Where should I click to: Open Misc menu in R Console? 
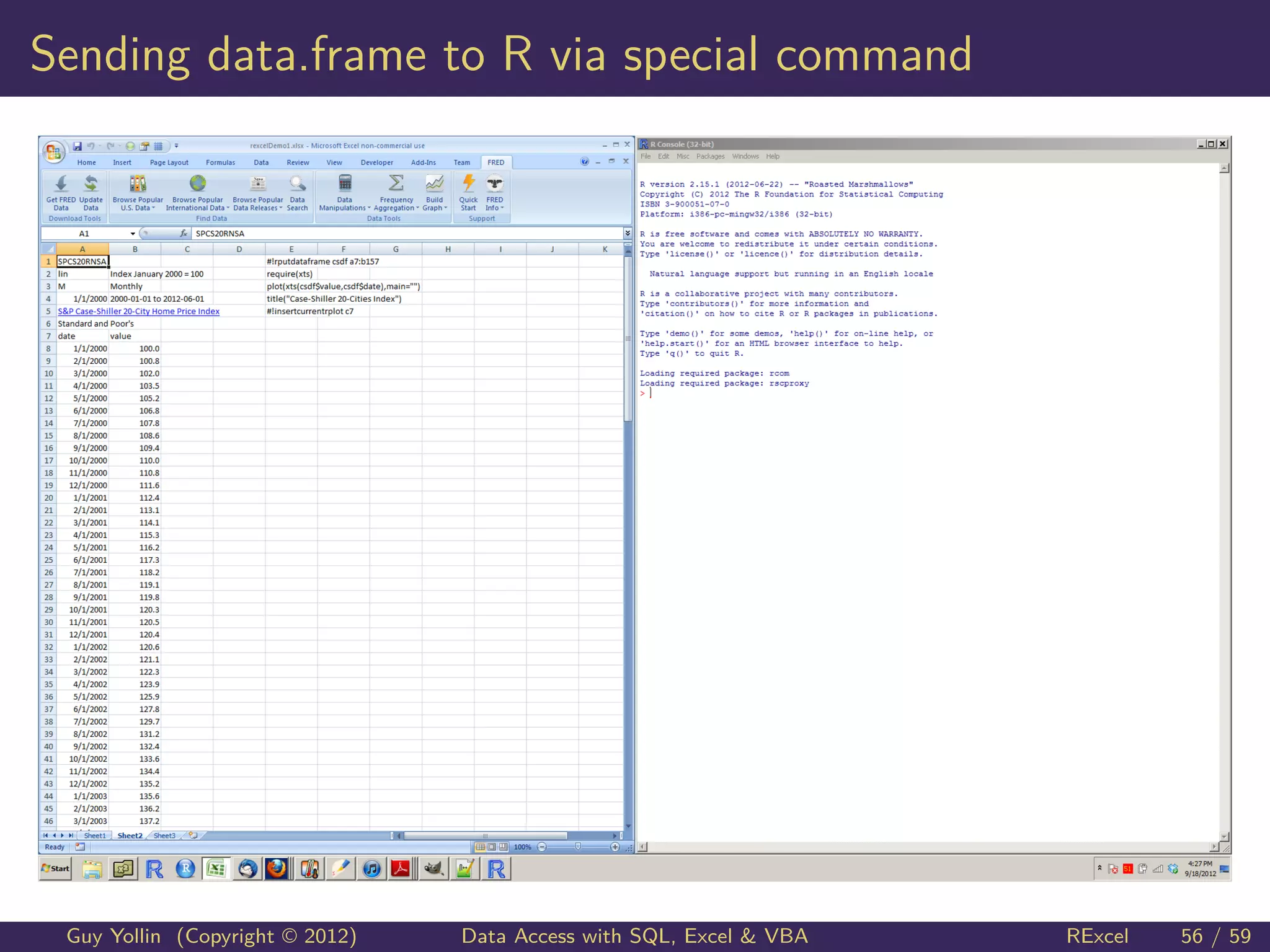point(683,156)
